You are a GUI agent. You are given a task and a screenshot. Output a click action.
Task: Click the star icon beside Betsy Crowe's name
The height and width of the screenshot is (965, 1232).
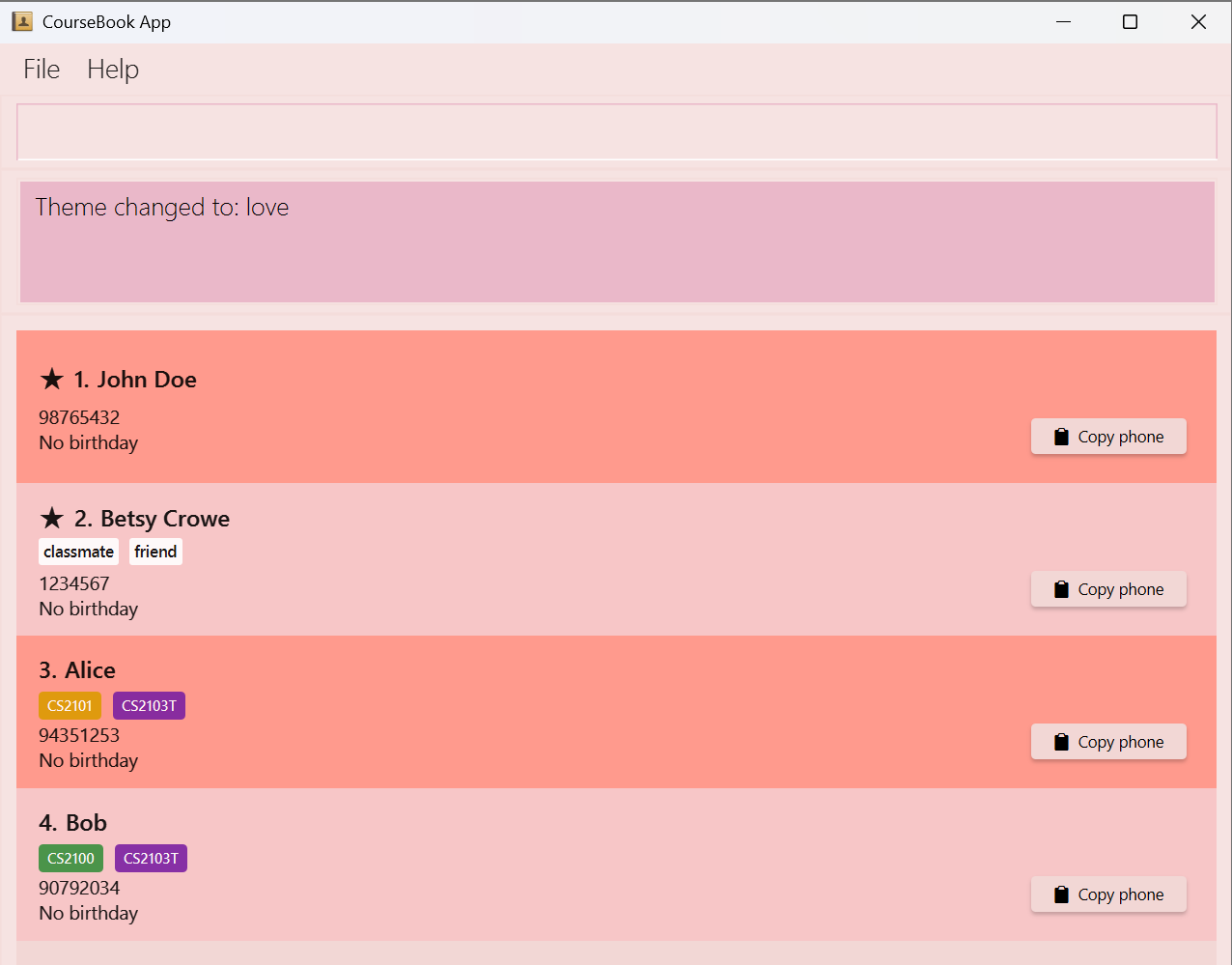(x=51, y=518)
